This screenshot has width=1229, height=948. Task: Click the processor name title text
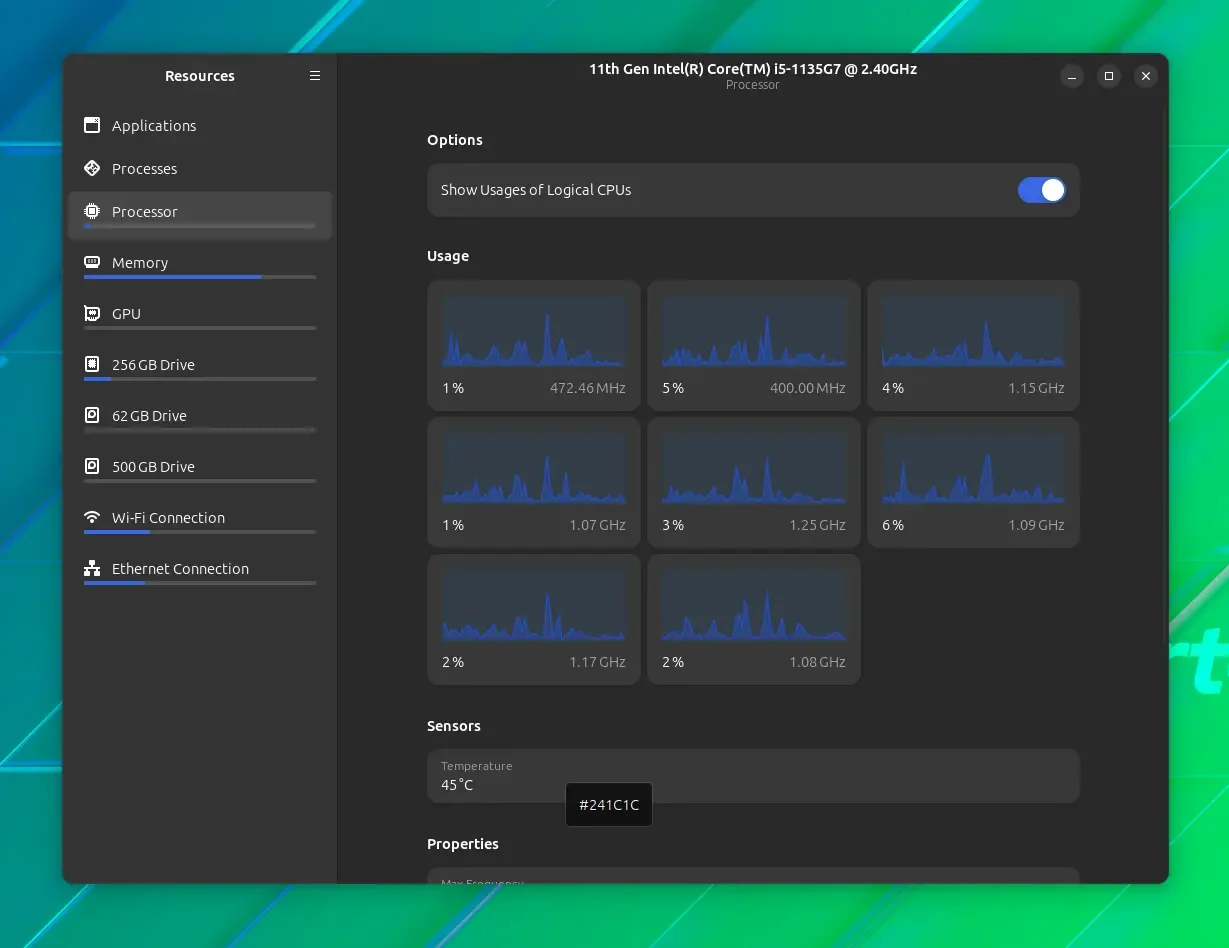tap(753, 69)
